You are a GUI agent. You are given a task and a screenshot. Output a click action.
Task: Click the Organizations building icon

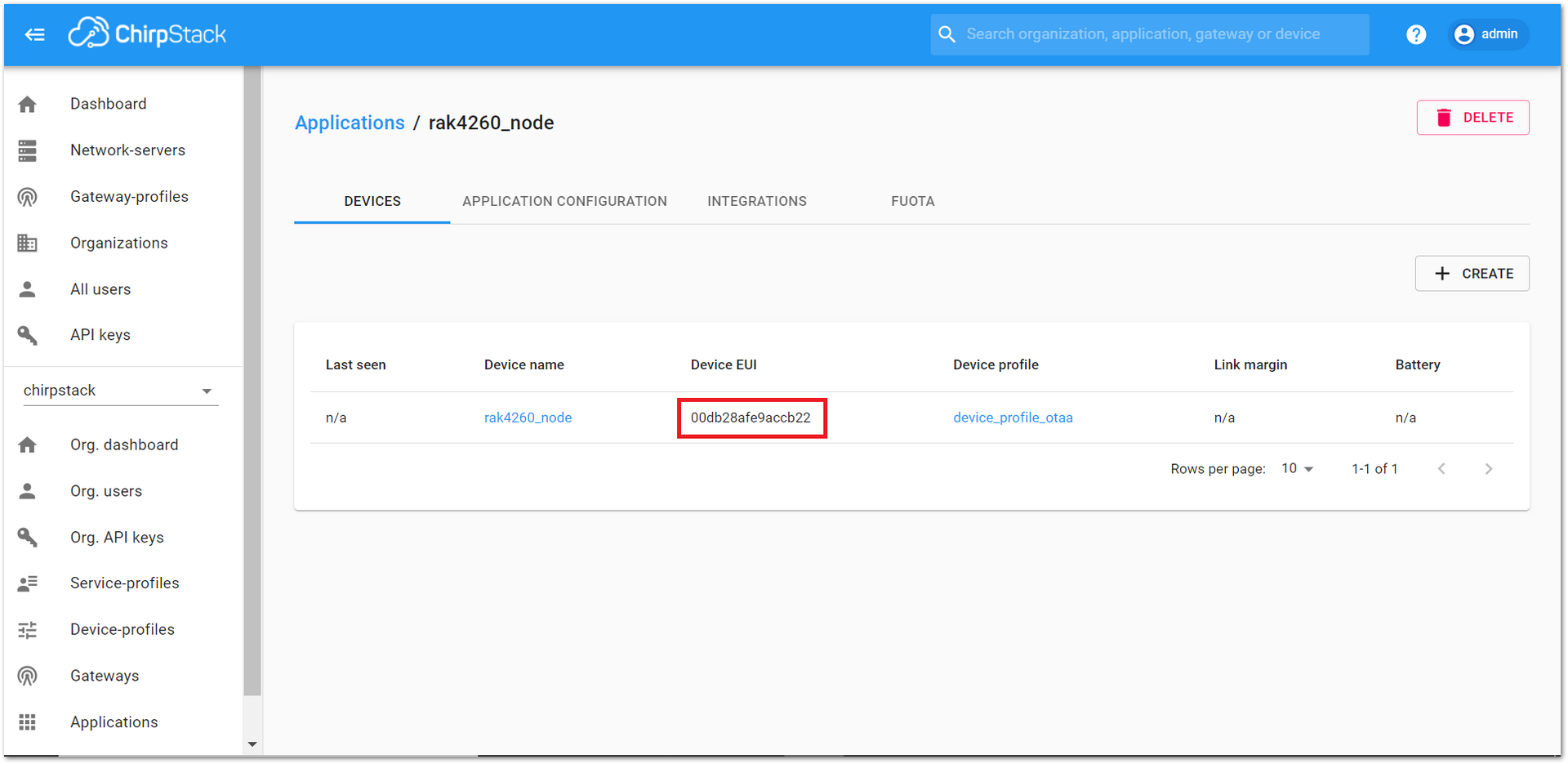pyautogui.click(x=28, y=243)
